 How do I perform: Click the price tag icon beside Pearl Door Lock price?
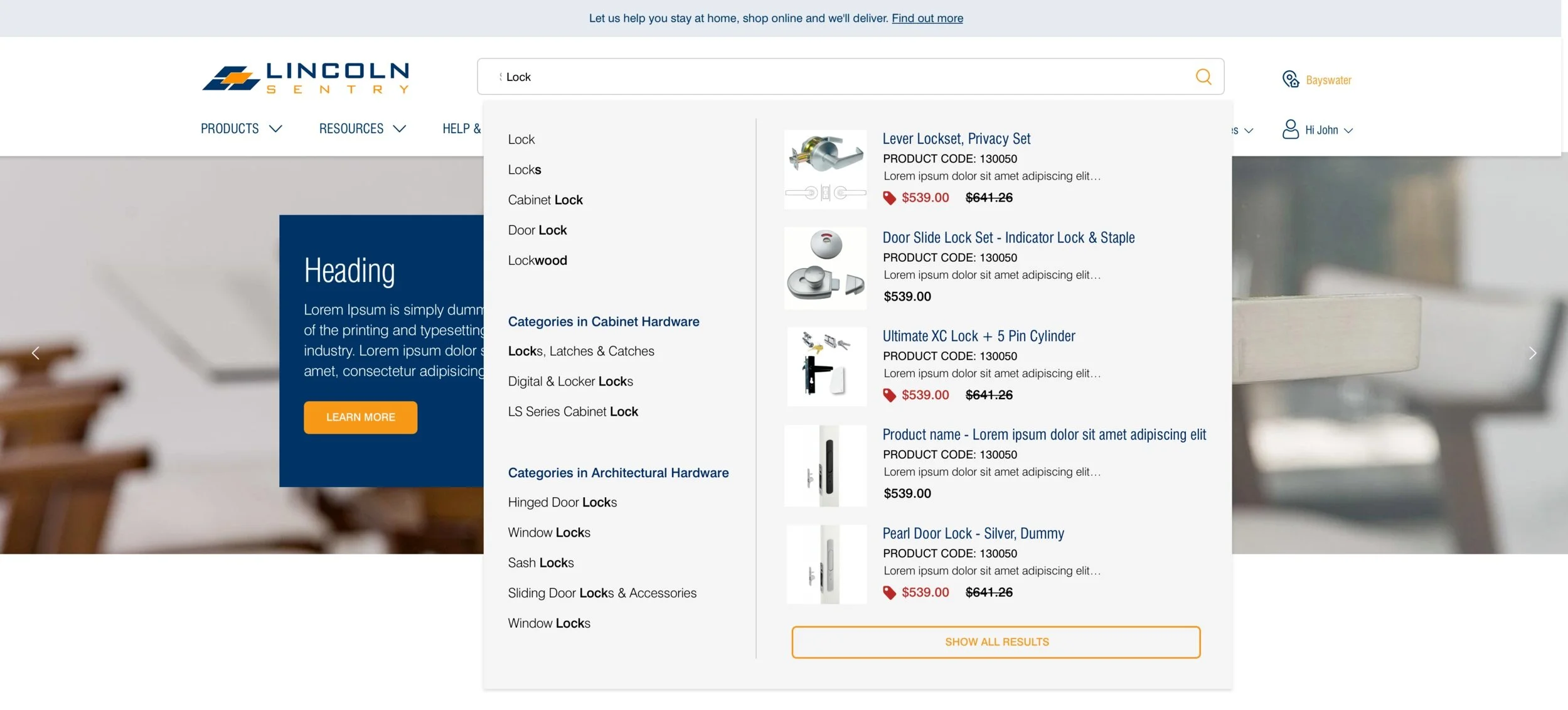(x=889, y=592)
